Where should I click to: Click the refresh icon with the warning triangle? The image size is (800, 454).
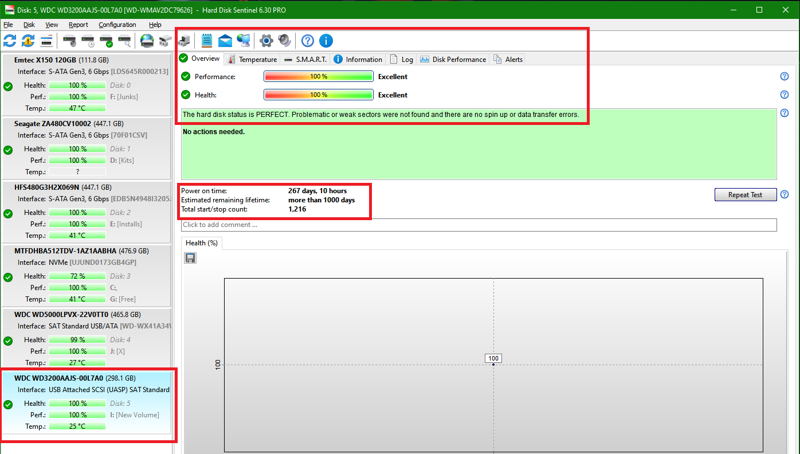click(28, 41)
